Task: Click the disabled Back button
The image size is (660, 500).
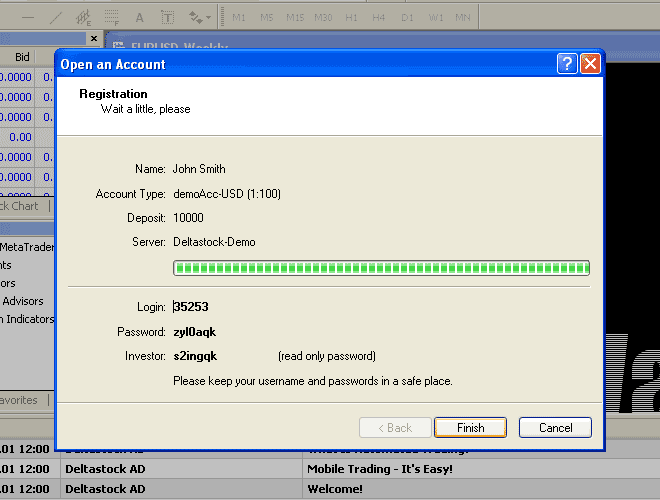Action: [395, 428]
